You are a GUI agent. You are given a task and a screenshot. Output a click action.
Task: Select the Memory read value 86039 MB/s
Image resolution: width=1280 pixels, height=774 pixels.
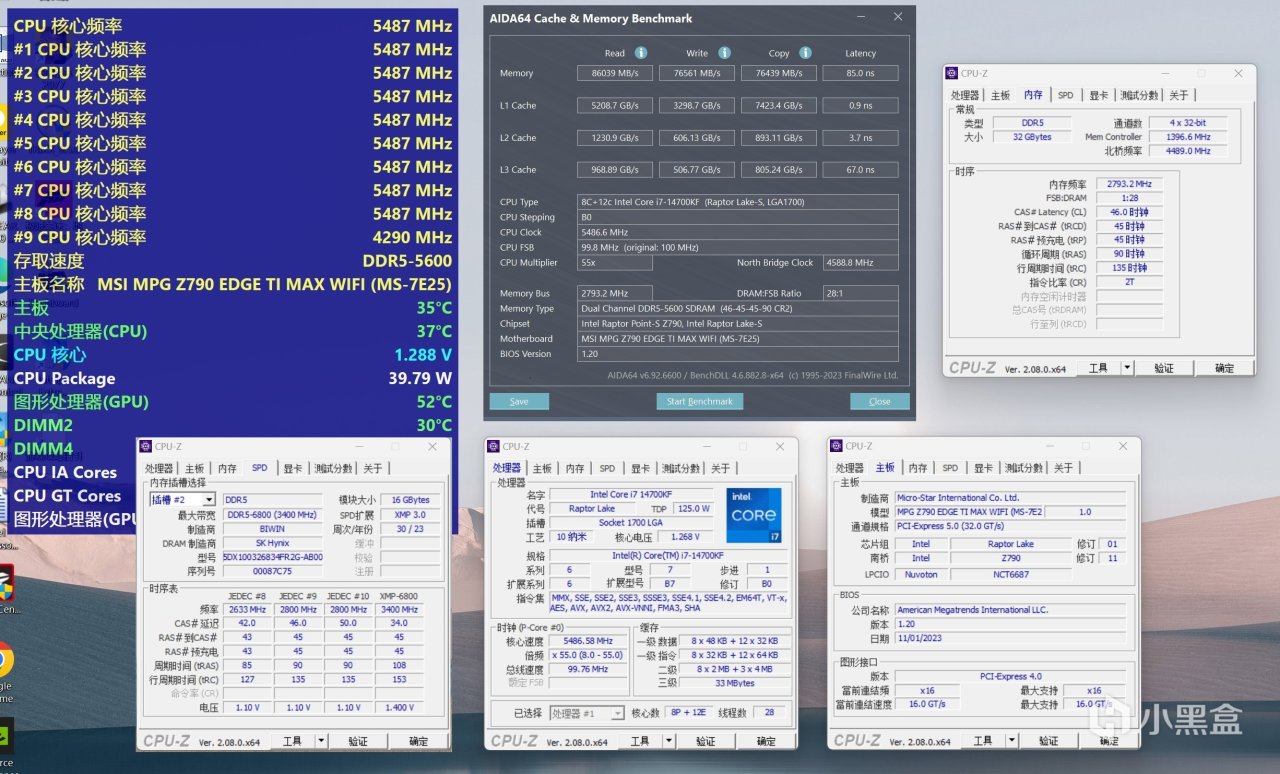click(615, 73)
